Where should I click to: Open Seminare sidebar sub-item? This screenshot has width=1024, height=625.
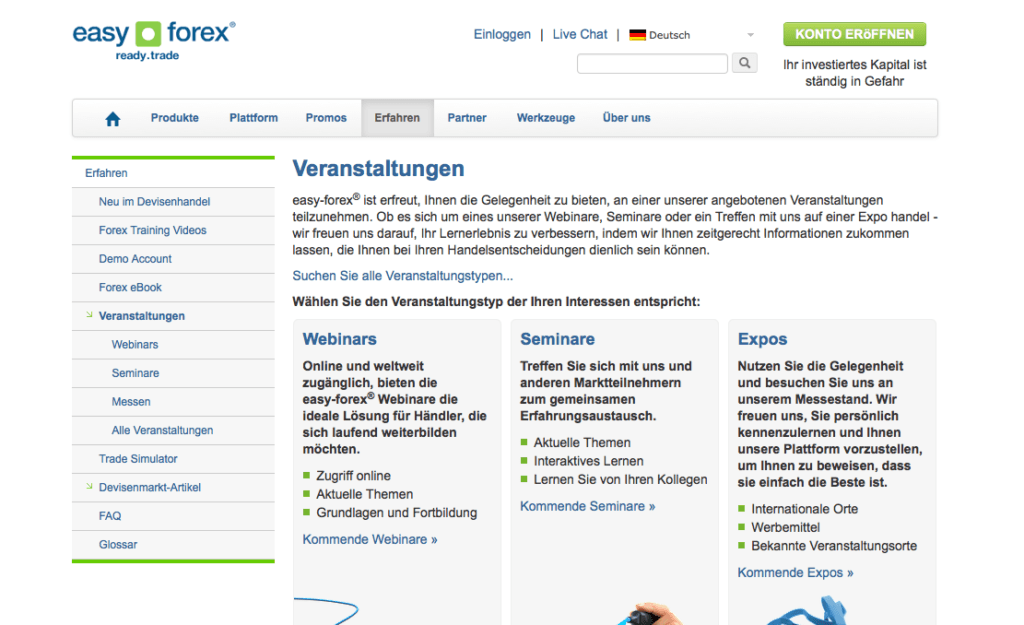[x=135, y=373]
